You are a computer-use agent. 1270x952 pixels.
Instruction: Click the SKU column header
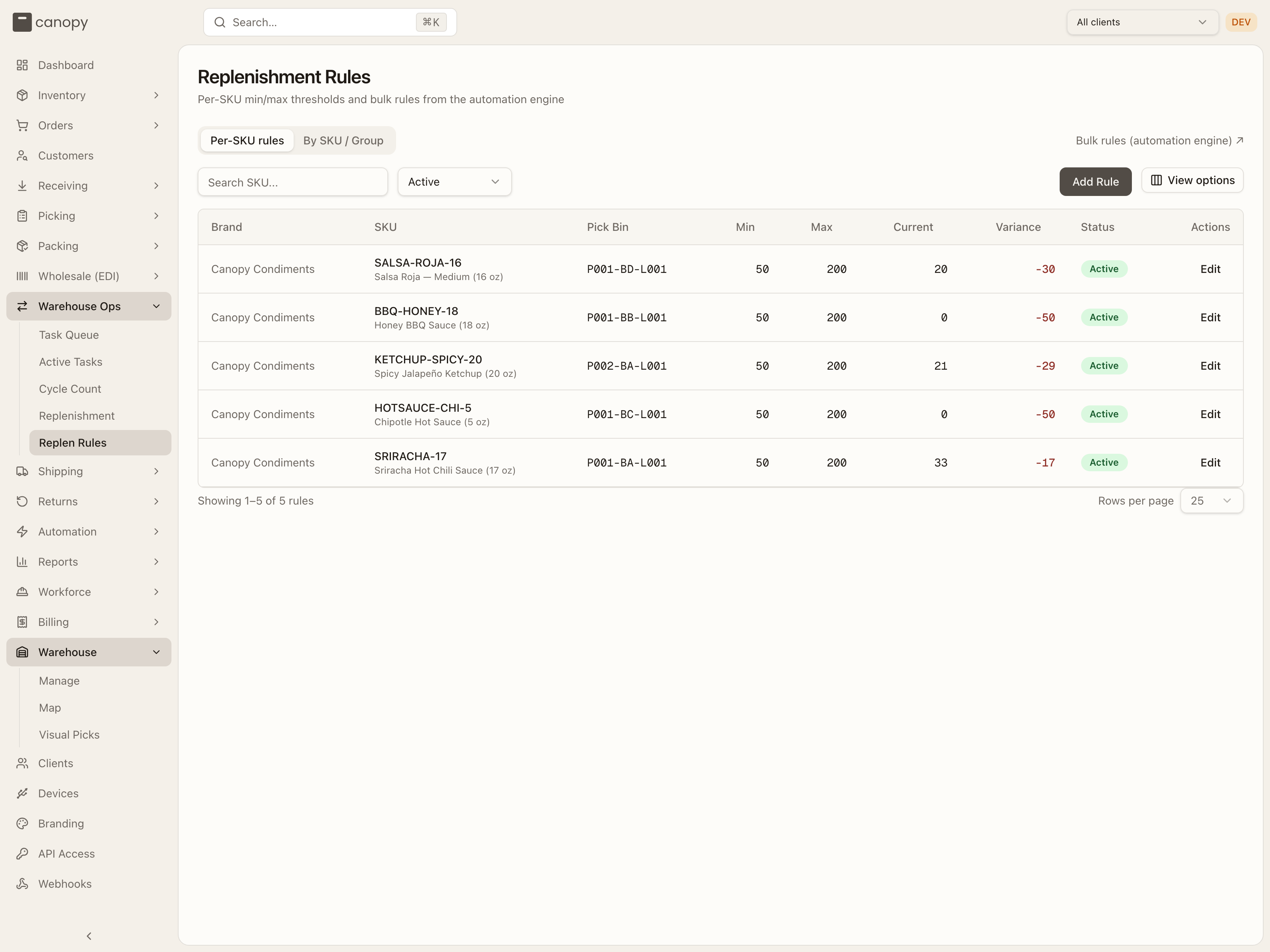385,227
